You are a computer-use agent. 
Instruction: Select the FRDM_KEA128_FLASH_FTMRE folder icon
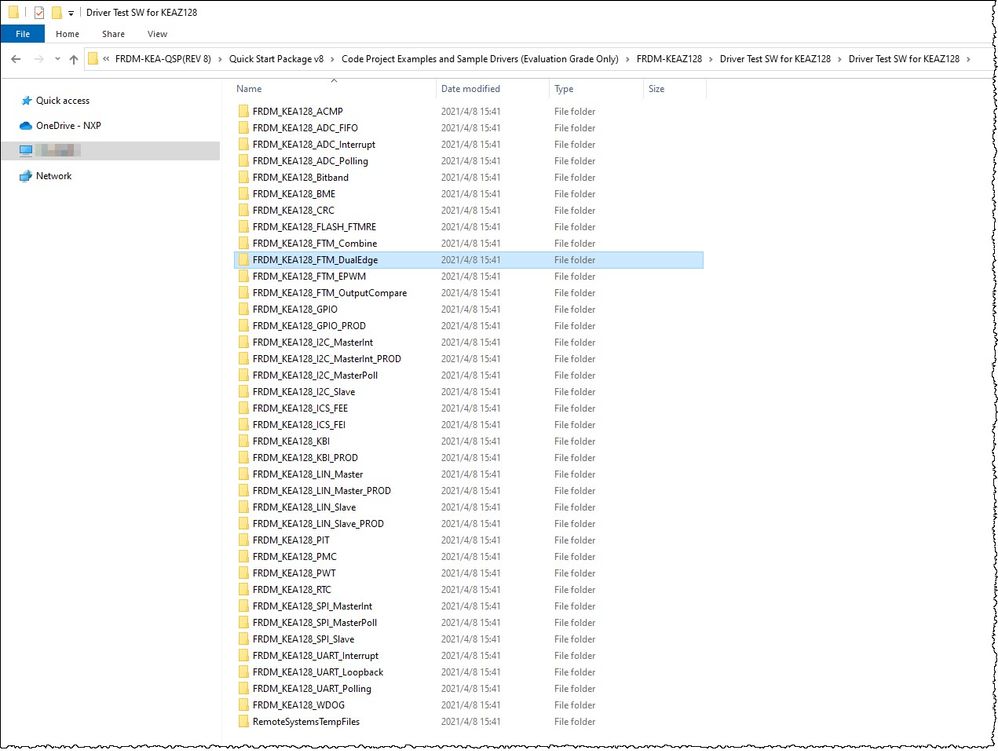tap(244, 227)
